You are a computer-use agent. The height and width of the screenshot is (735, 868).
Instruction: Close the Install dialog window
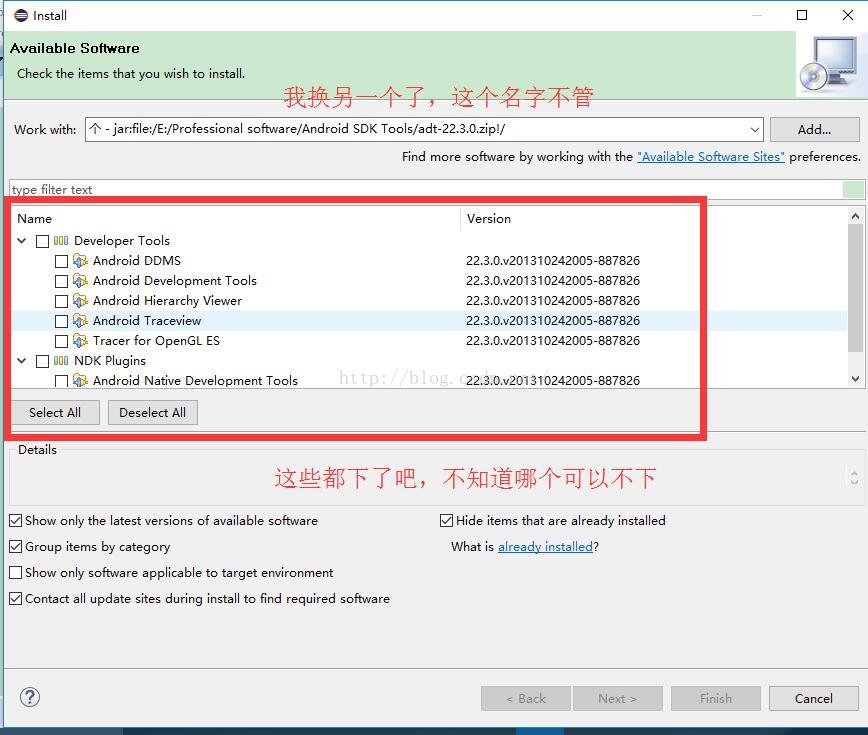coord(848,15)
